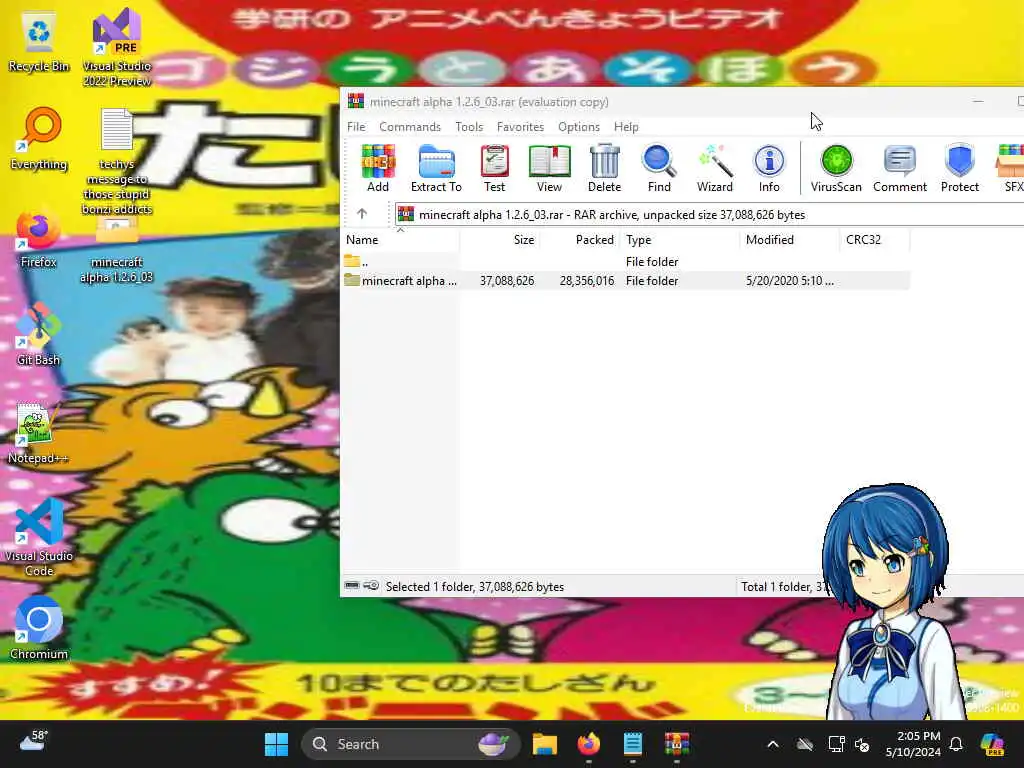Open the Help menu
This screenshot has height=768, width=1024.
[x=626, y=127]
